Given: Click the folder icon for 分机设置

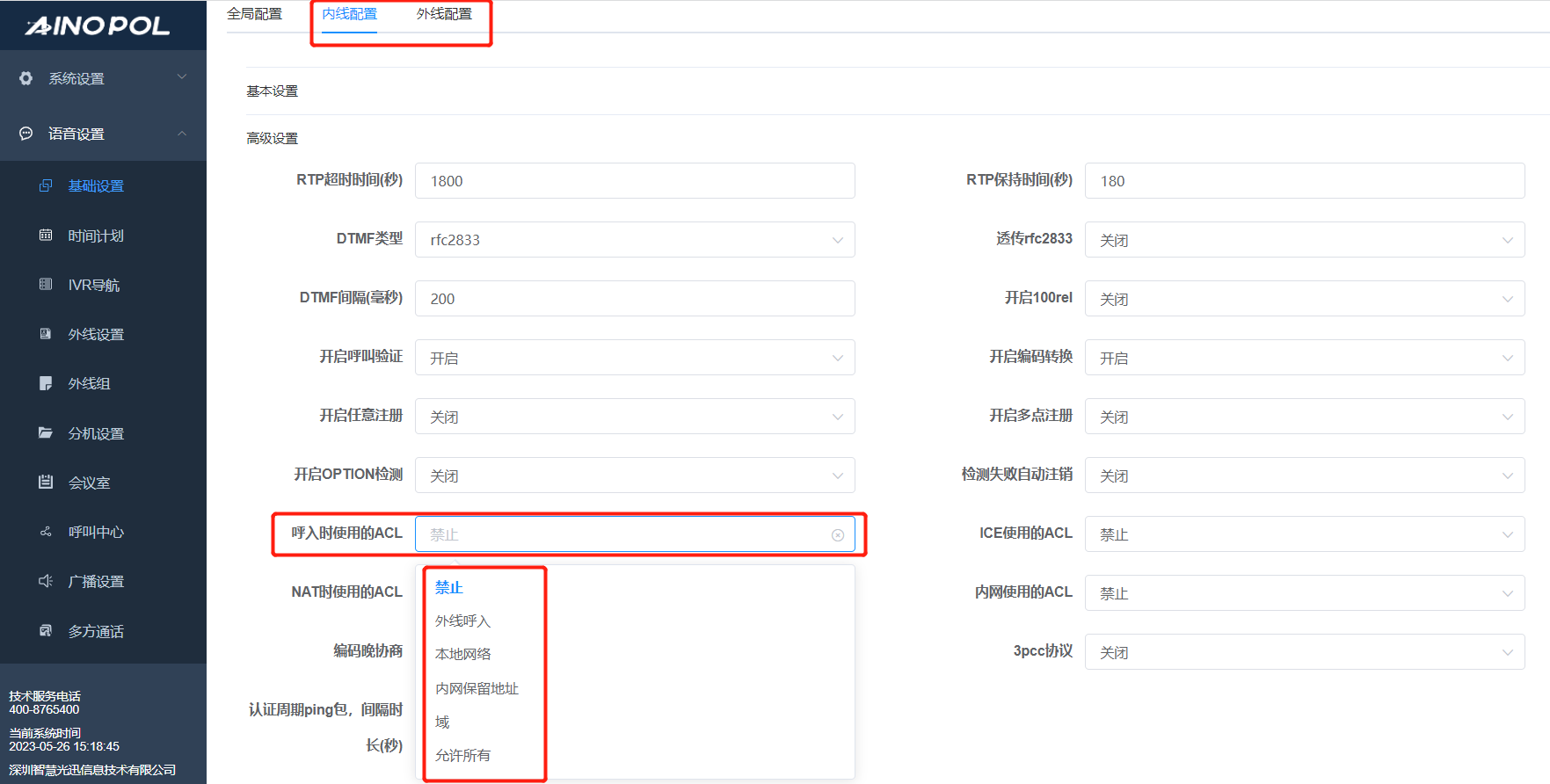Looking at the screenshot, I should tap(46, 432).
